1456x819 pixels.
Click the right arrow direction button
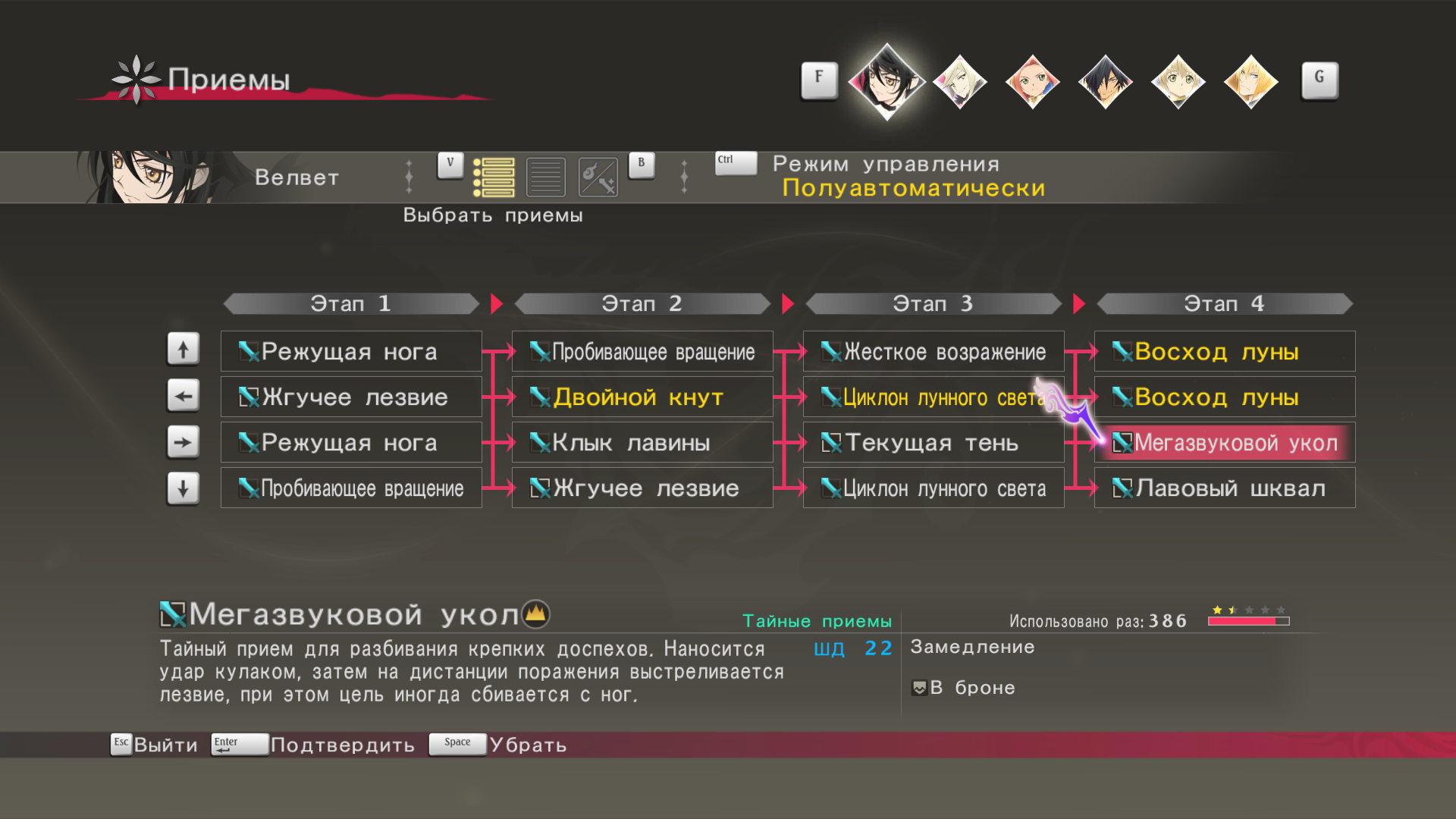click(x=184, y=442)
